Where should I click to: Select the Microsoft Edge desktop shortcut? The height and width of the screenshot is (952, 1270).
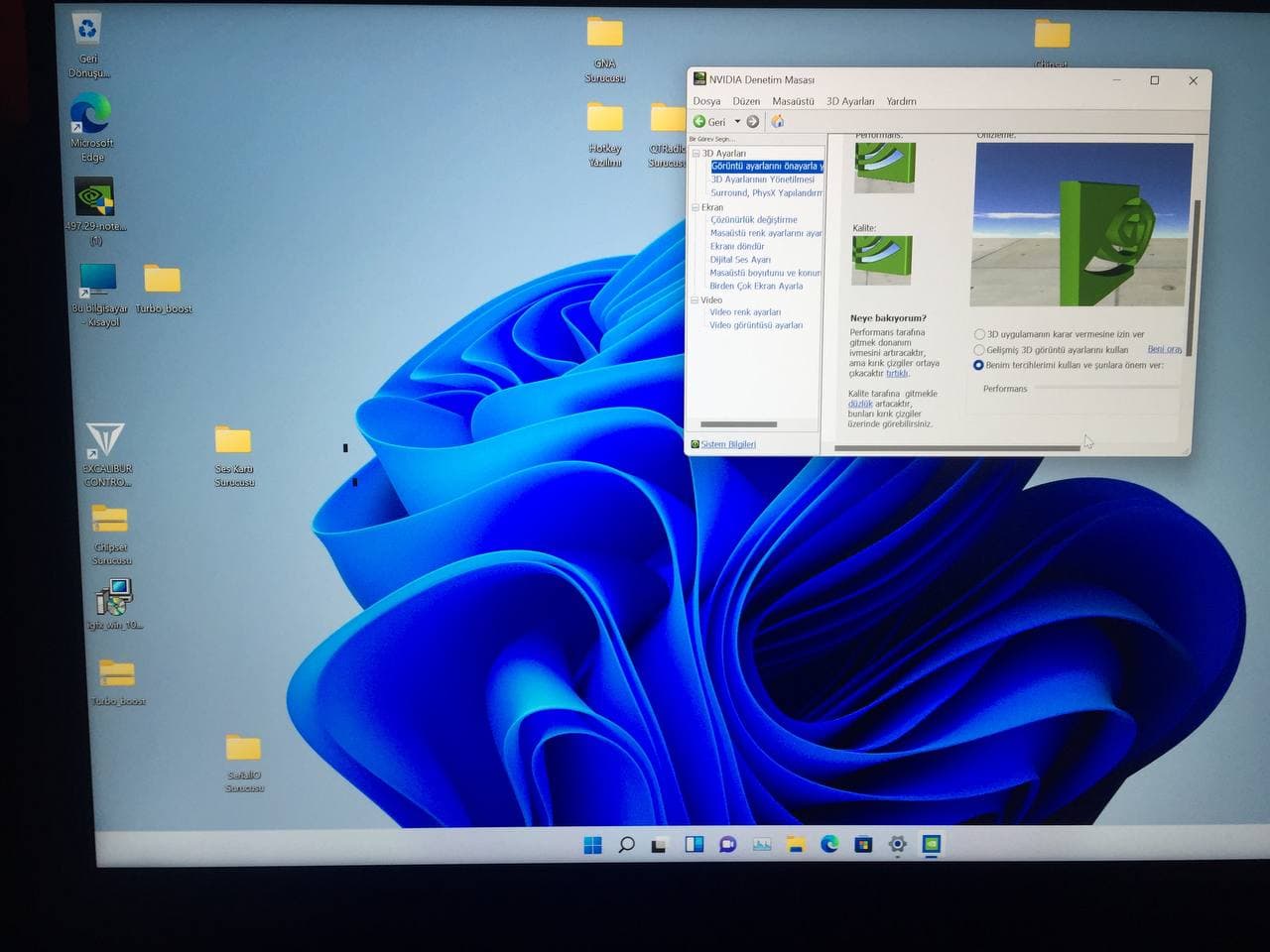click(91, 127)
